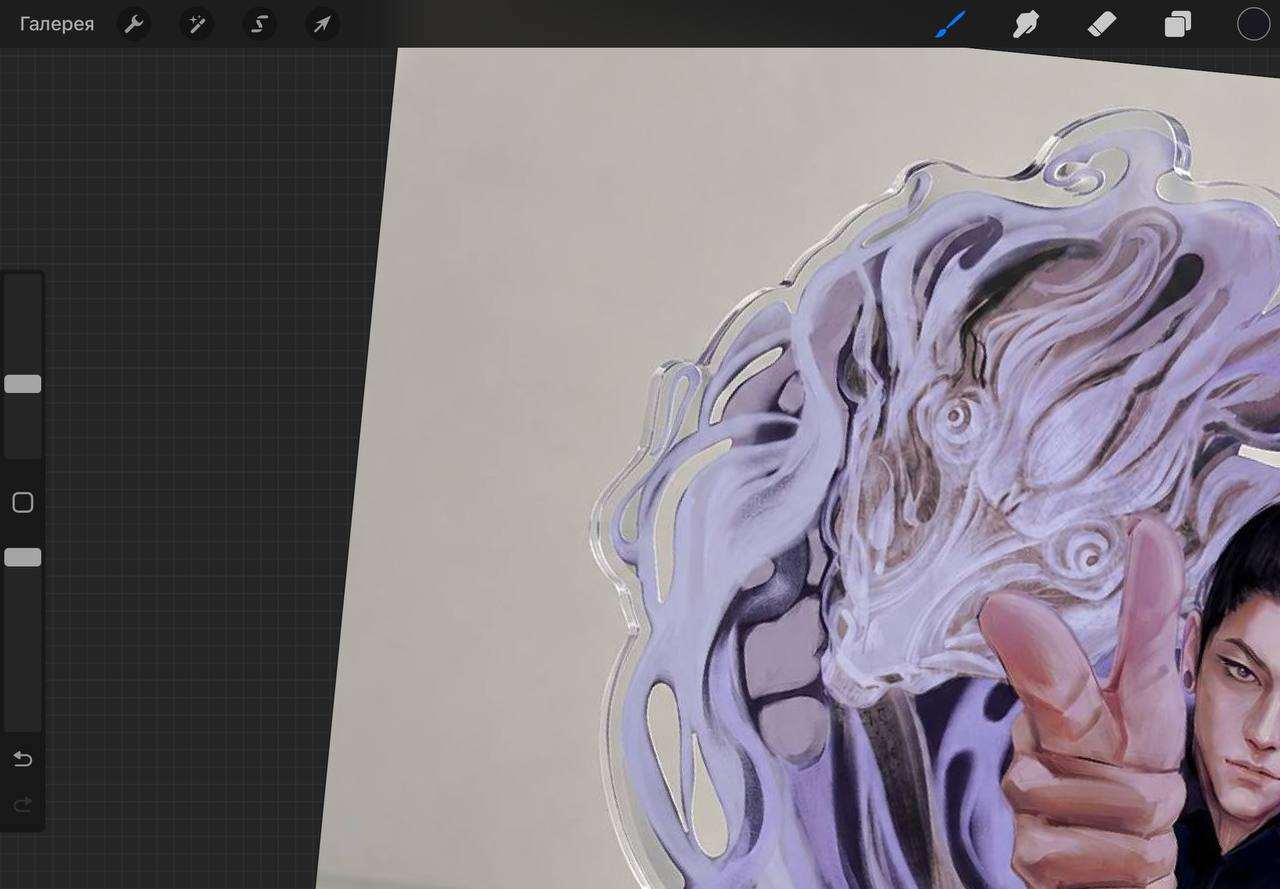
Task: Open the active color picker
Action: [x=1253, y=24]
